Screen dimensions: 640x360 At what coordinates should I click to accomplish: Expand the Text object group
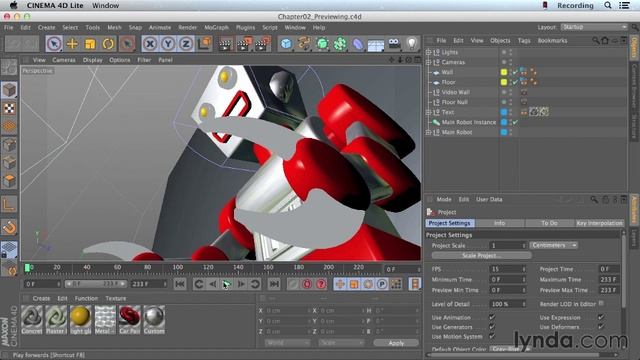[x=428, y=112]
